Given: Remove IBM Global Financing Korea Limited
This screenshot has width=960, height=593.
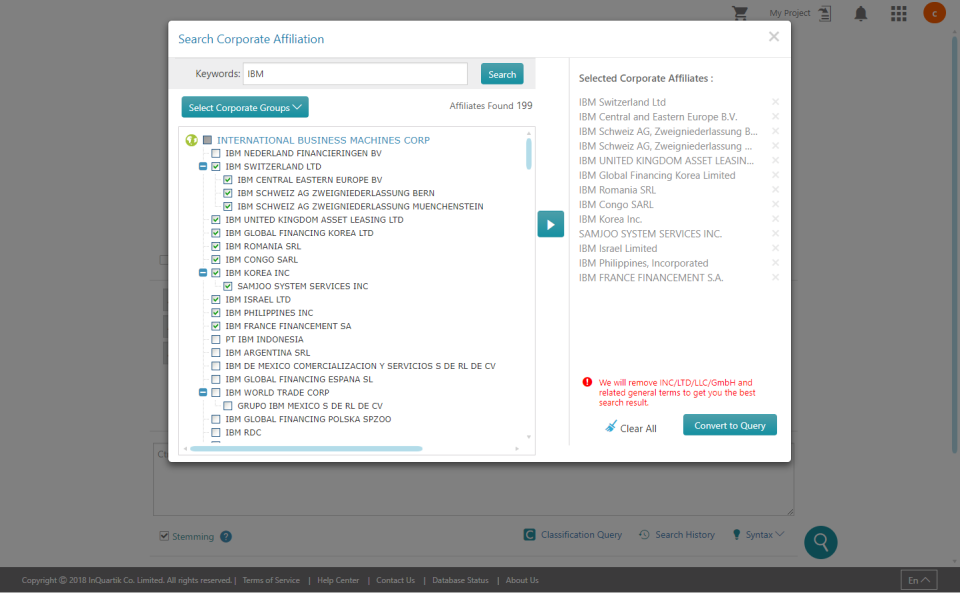Looking at the screenshot, I should pos(775,175).
